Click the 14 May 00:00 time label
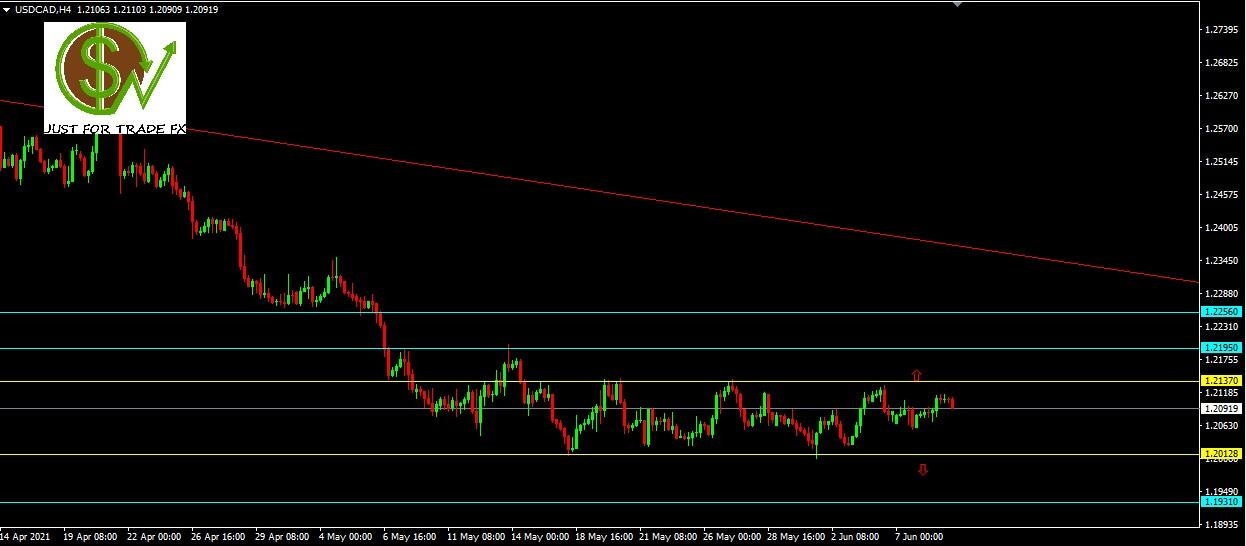Screen dimensions: 1246x546 (540, 537)
